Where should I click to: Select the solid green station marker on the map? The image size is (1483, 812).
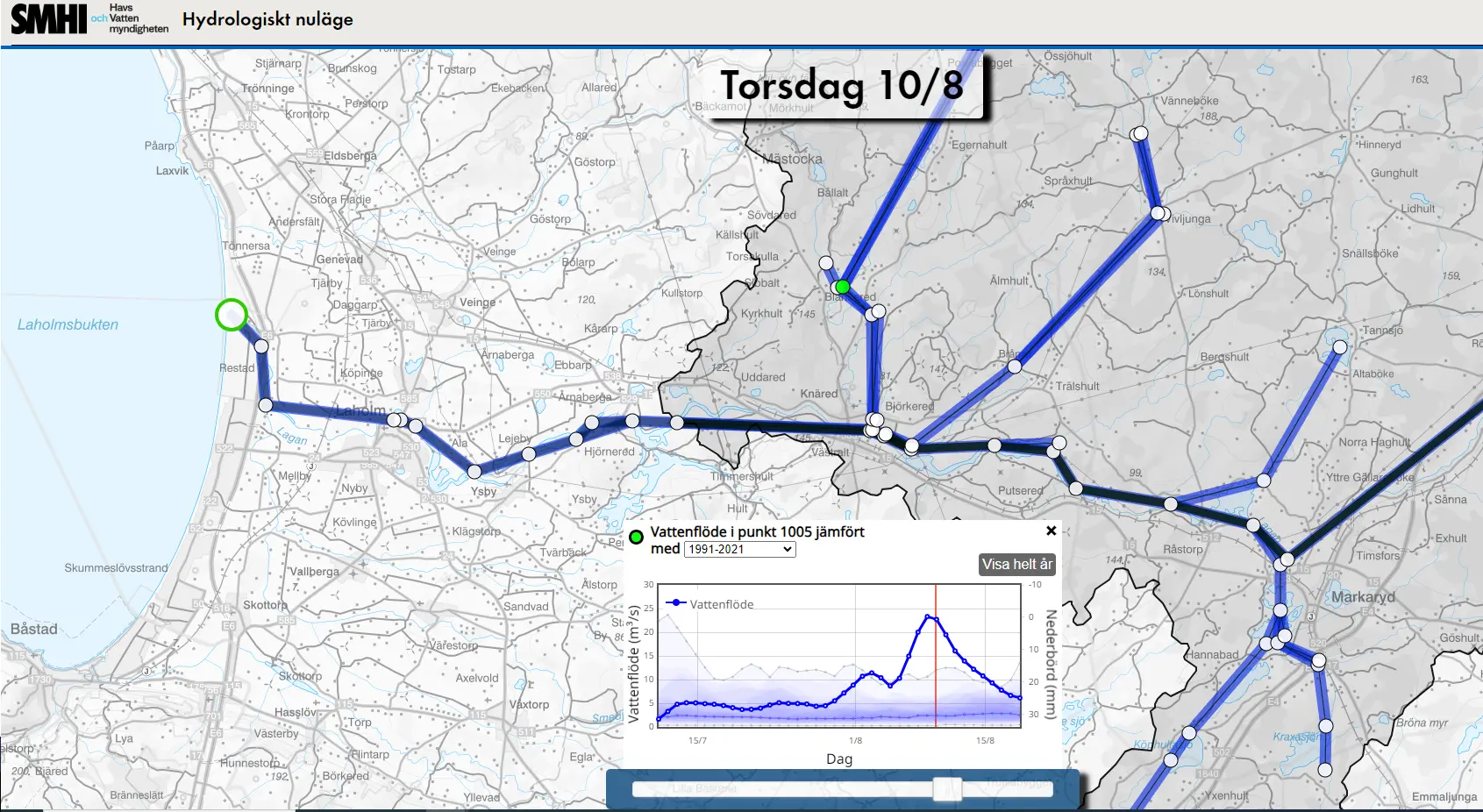tap(843, 287)
